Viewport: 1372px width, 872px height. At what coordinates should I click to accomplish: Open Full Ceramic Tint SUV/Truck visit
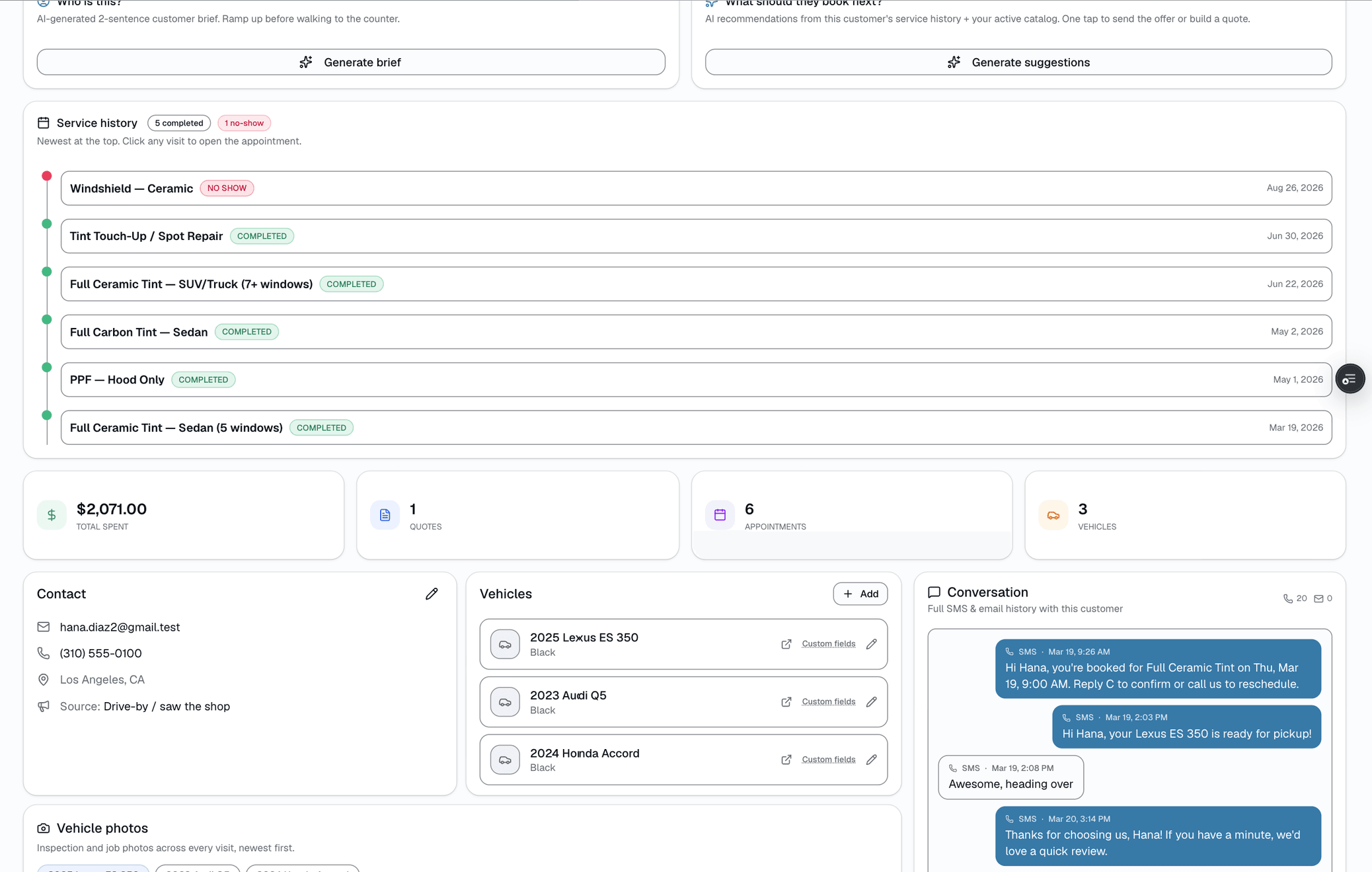tap(696, 284)
